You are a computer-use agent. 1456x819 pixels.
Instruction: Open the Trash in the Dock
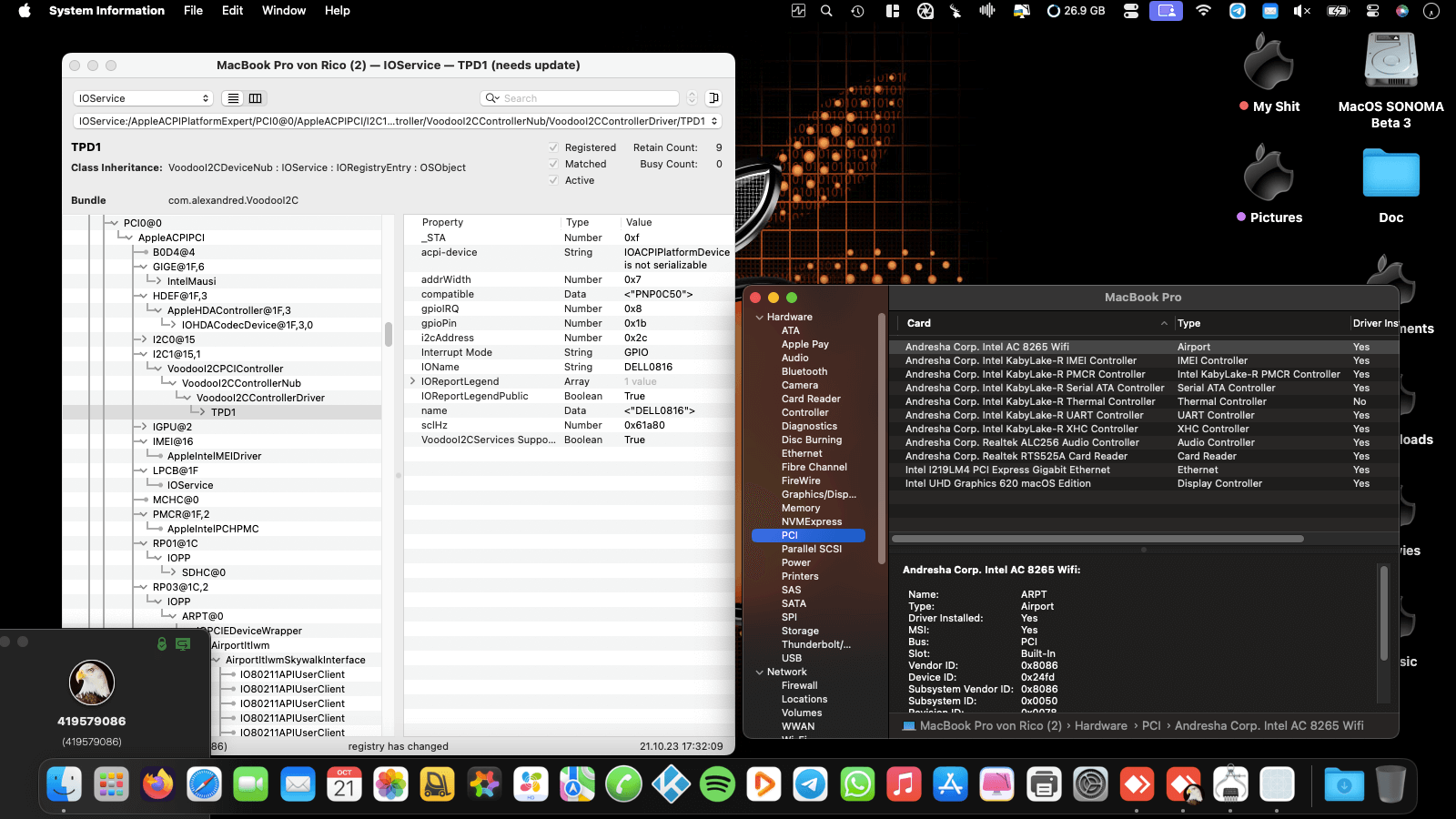(1390, 784)
